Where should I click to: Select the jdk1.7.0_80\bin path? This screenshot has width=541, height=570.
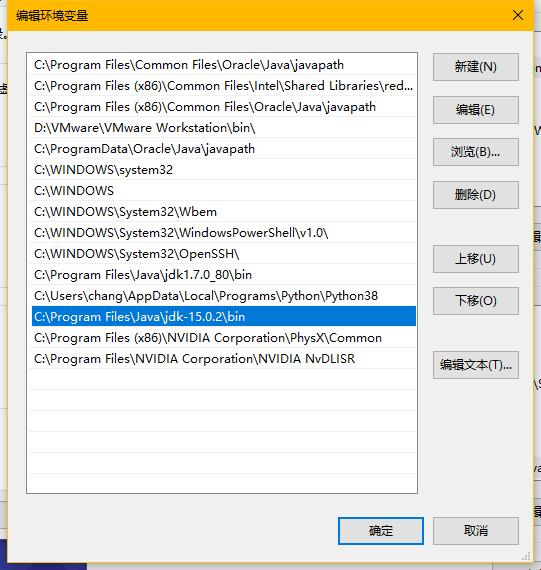[x=222, y=275]
